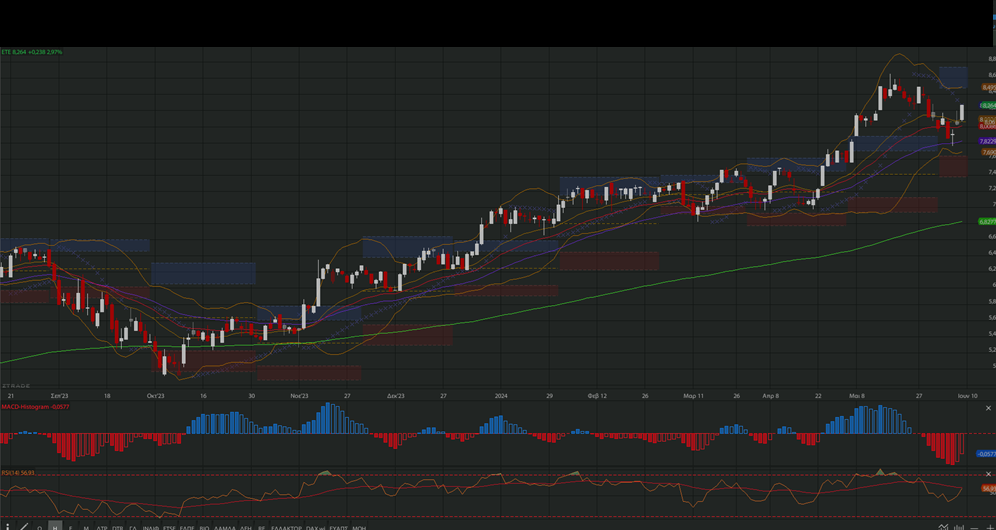996x530 pixels.
Task: Open the DAX symbol tab
Action: point(316,527)
